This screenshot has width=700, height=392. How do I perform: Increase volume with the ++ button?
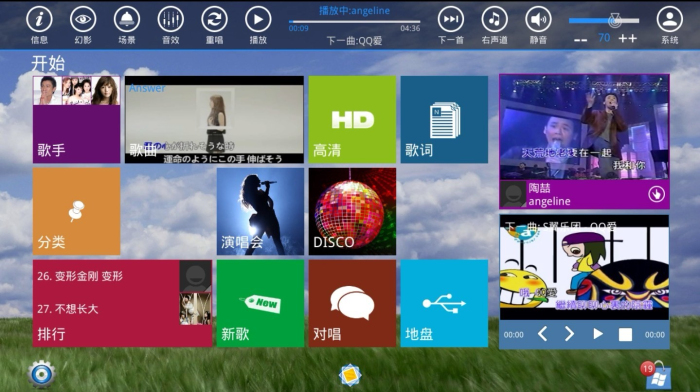(x=628, y=39)
